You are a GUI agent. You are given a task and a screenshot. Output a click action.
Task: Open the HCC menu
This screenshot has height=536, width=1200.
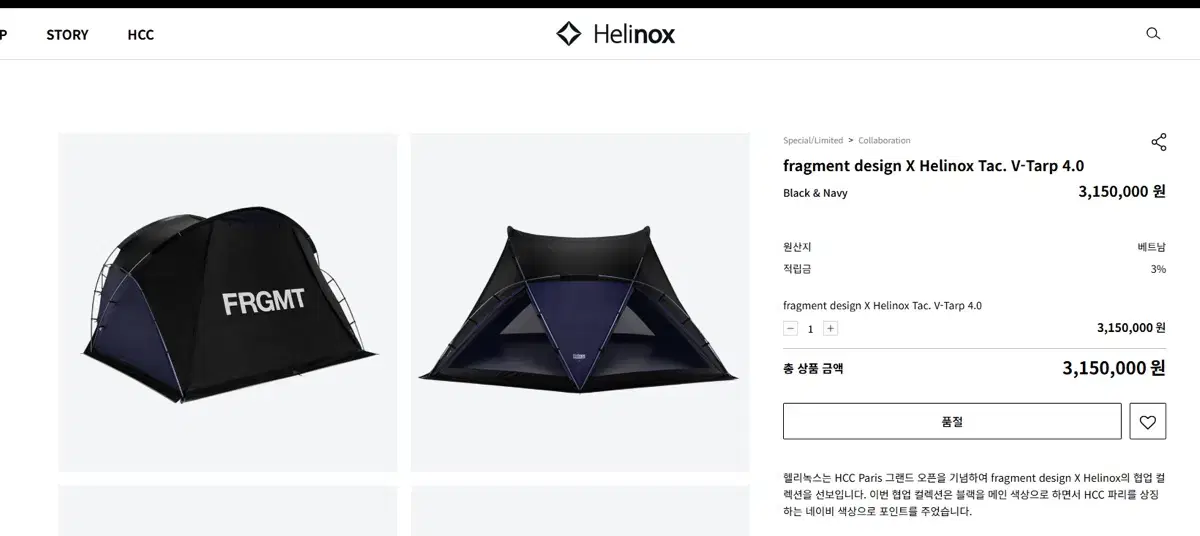coord(140,35)
